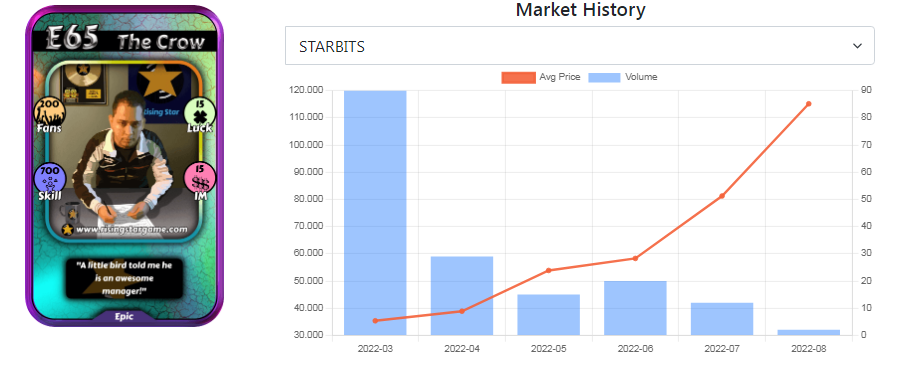Select the 2022-04 average price point
The width and height of the screenshot is (897, 383).
(462, 311)
